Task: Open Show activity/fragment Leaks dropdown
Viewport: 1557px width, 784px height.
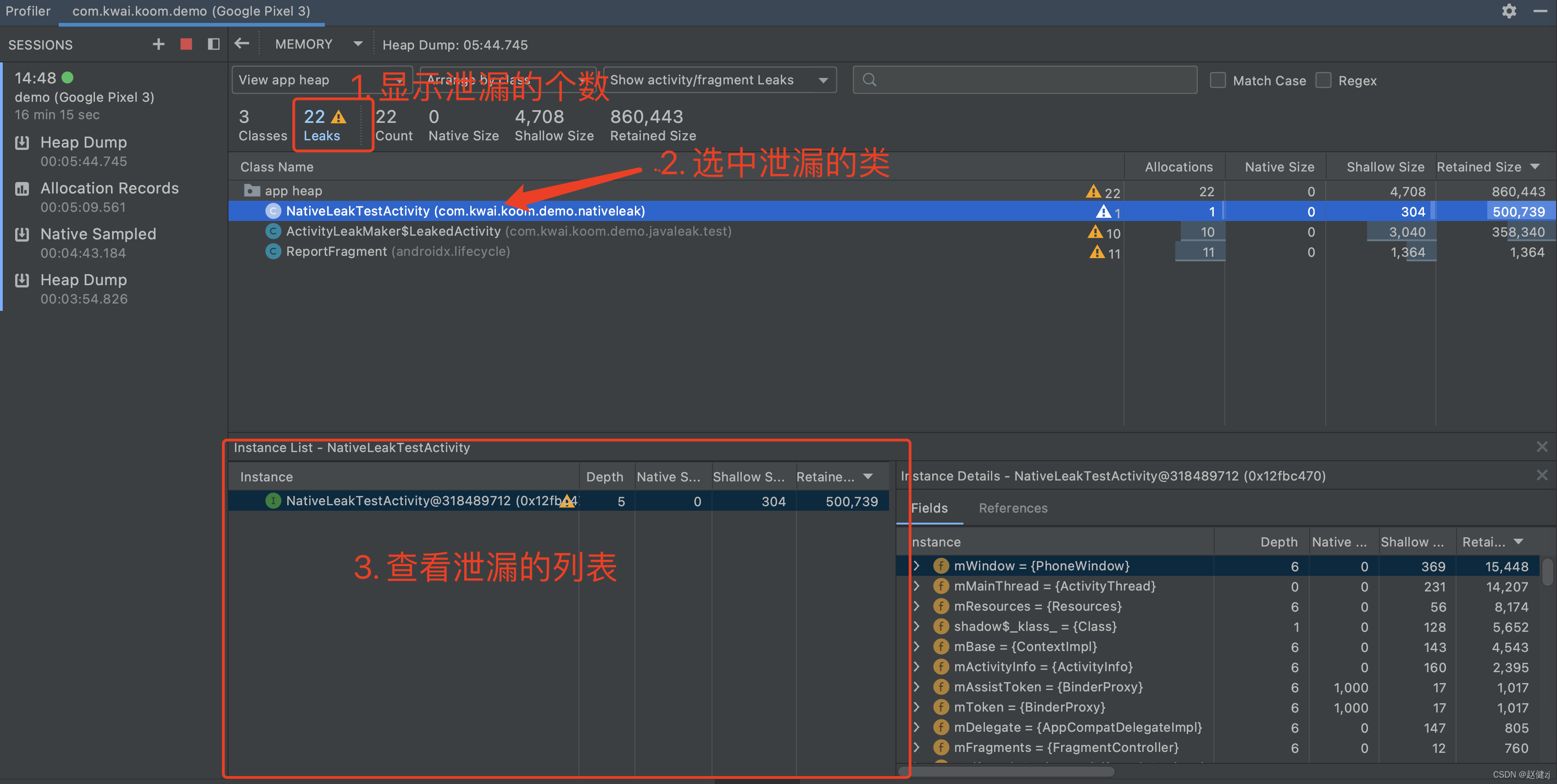Action: click(719, 80)
